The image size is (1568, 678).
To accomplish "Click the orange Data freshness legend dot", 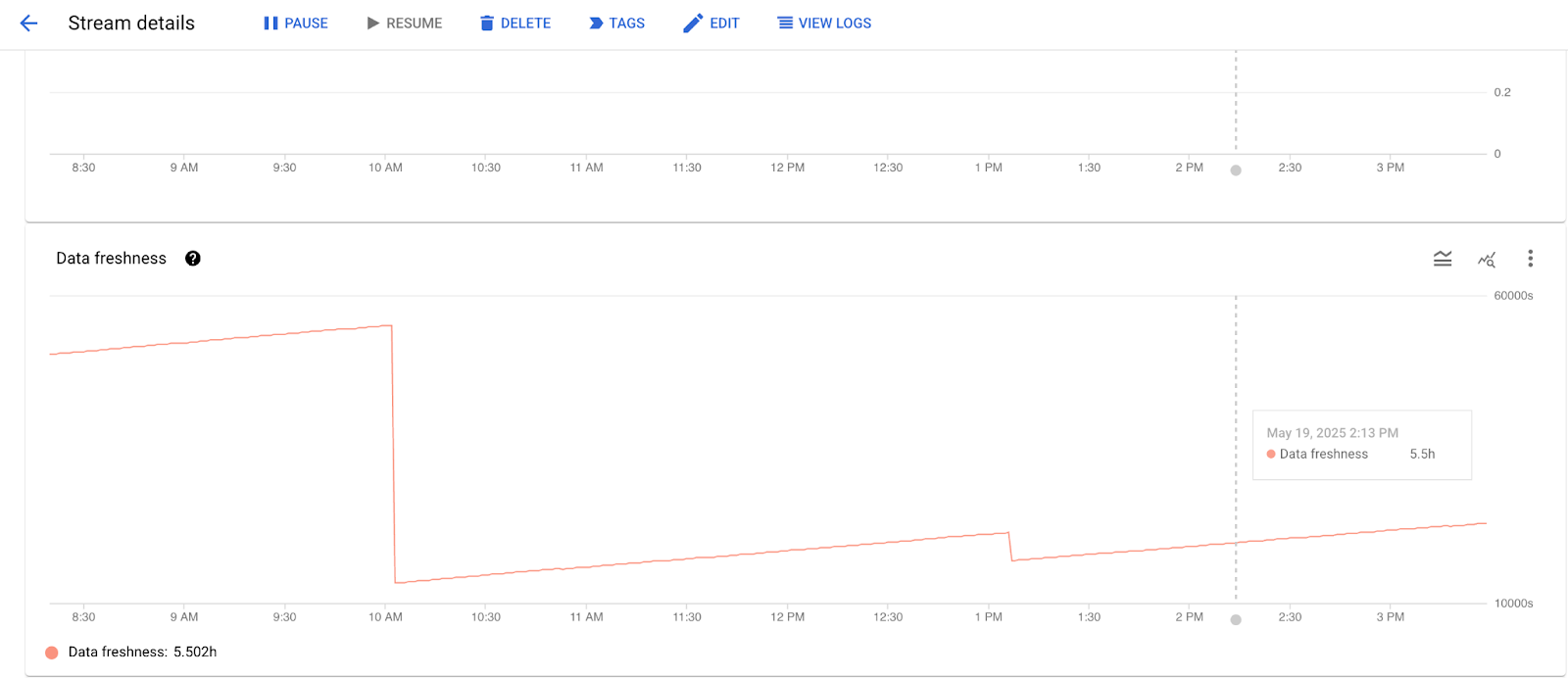I will click(52, 653).
